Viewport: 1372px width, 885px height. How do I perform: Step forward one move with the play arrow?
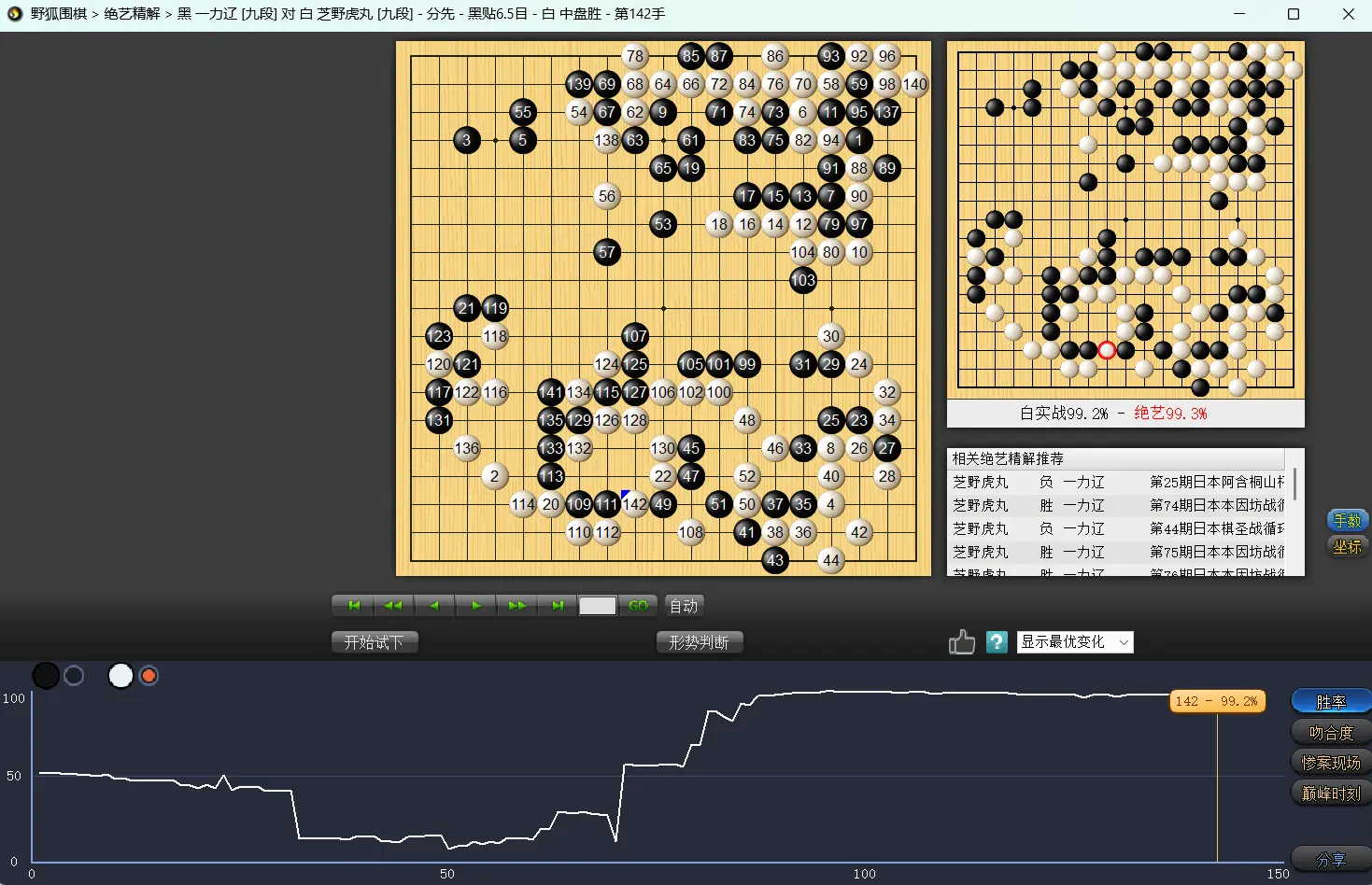click(x=476, y=606)
